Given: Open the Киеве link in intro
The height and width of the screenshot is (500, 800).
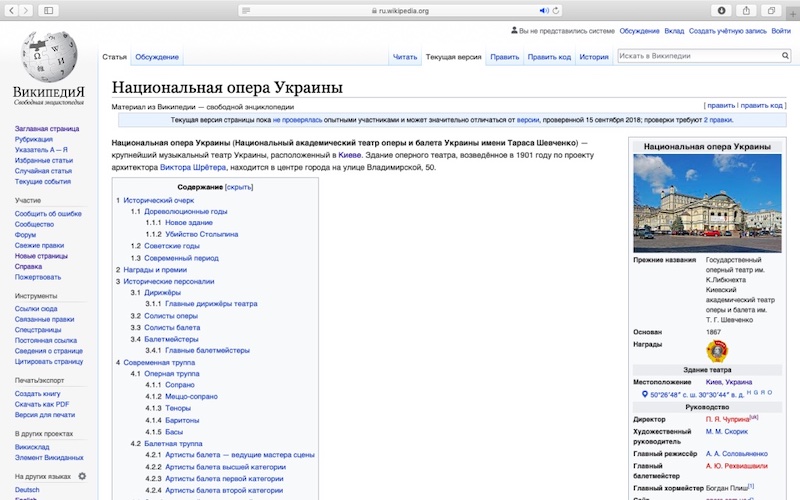Looking at the screenshot, I should point(349,155).
